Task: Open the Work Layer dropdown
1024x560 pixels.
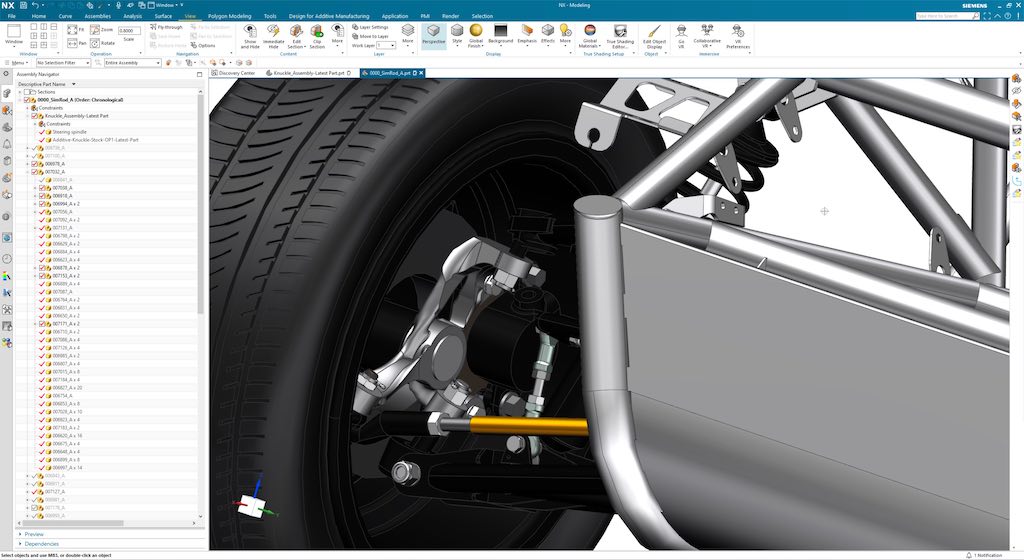Action: tap(386, 46)
